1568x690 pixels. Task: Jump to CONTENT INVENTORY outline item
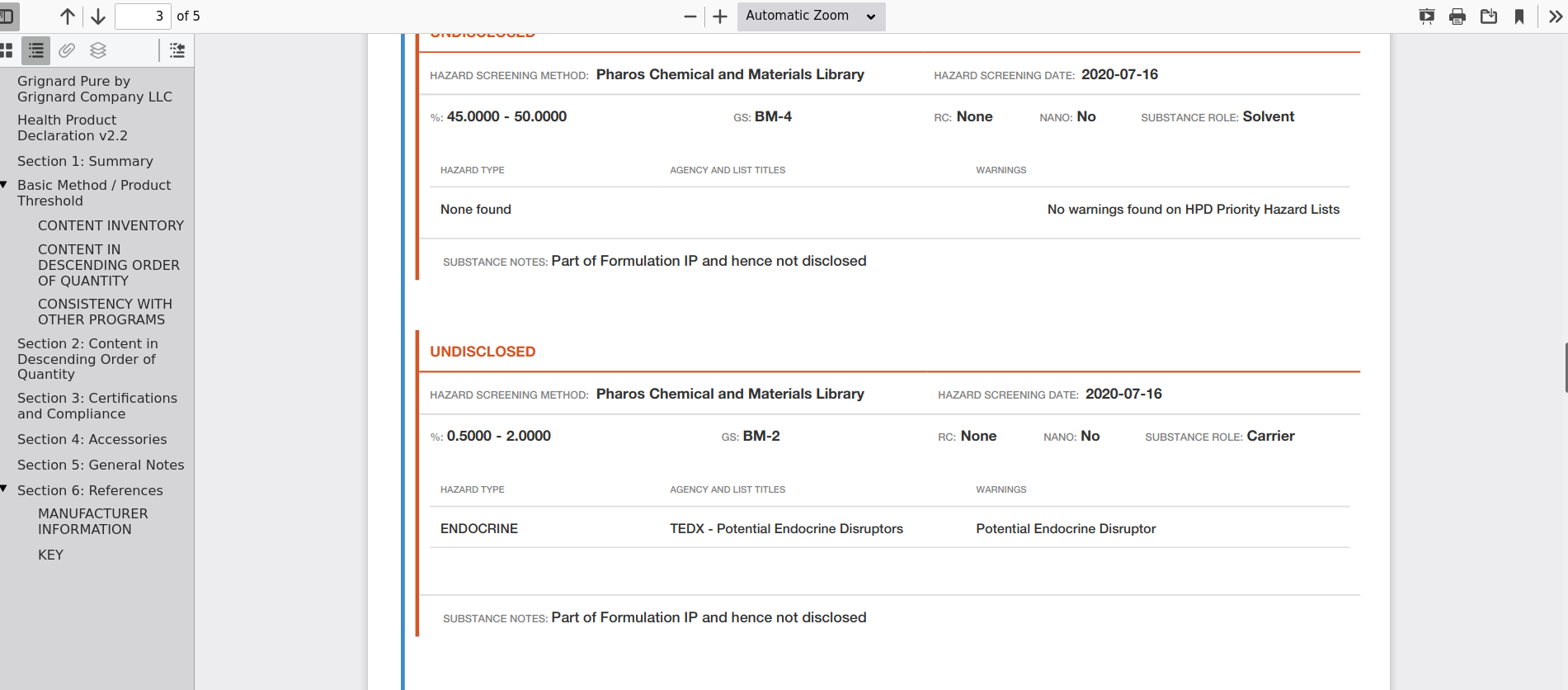point(111,225)
